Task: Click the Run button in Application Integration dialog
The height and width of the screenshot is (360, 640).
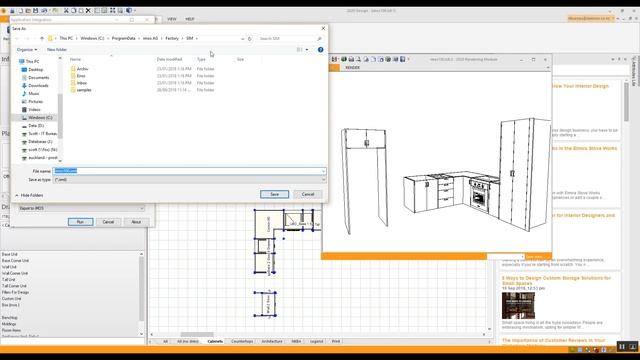Action: (x=80, y=222)
